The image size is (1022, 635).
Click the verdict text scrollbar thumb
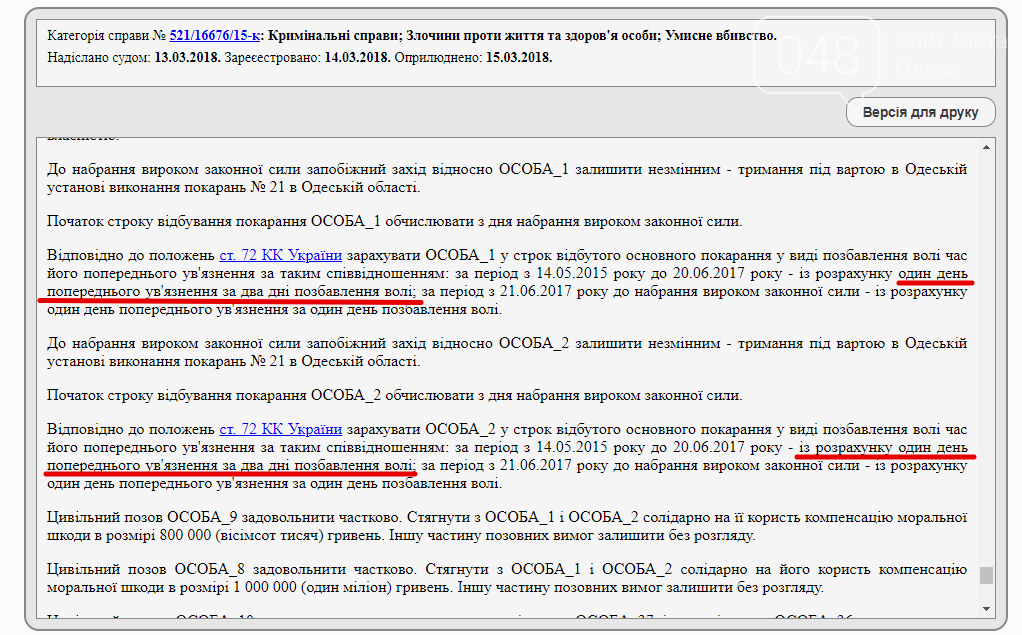pyautogui.click(x=986, y=575)
